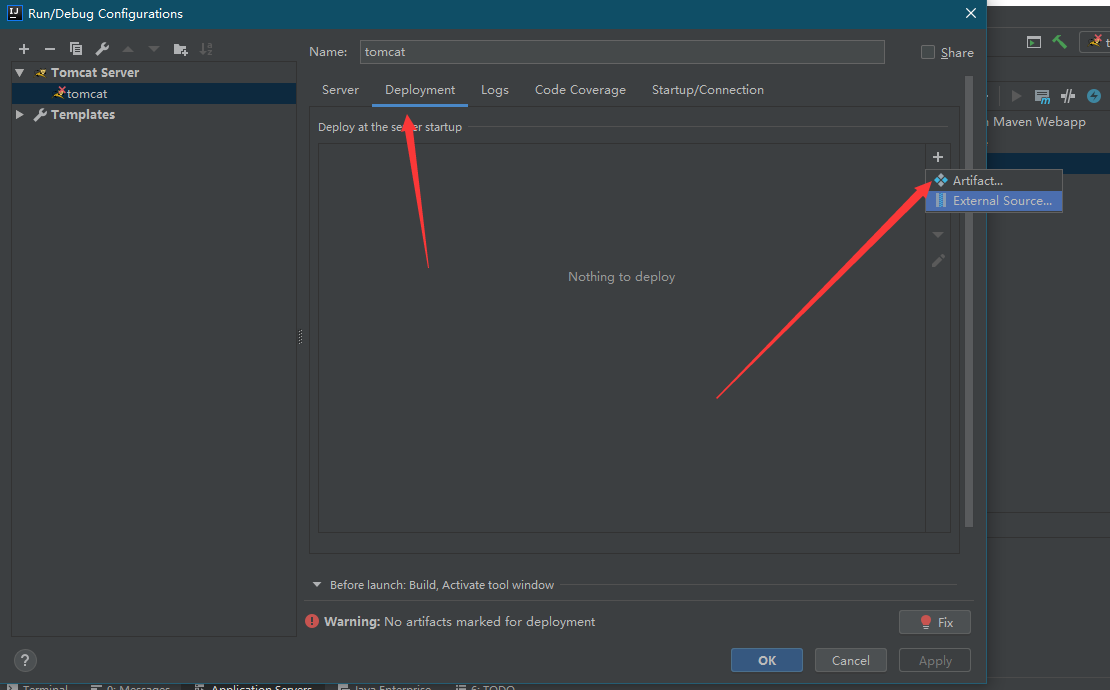
Task: Move configuration up in the list toolbar
Action: 128,49
